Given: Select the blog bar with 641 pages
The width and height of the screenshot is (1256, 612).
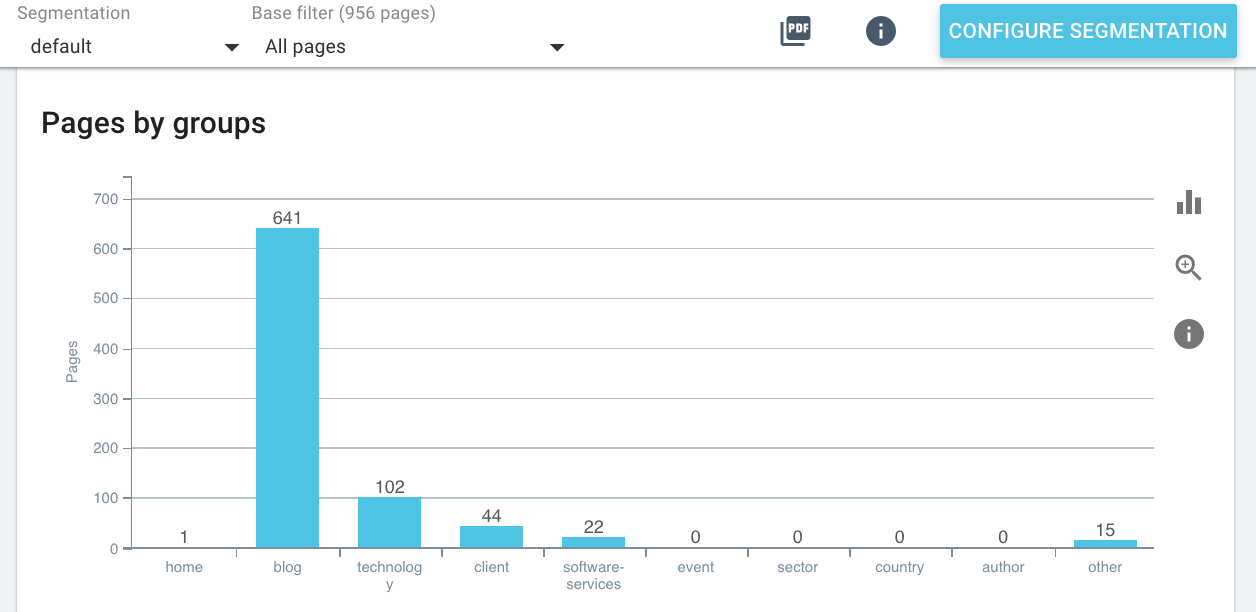Looking at the screenshot, I should click(287, 388).
